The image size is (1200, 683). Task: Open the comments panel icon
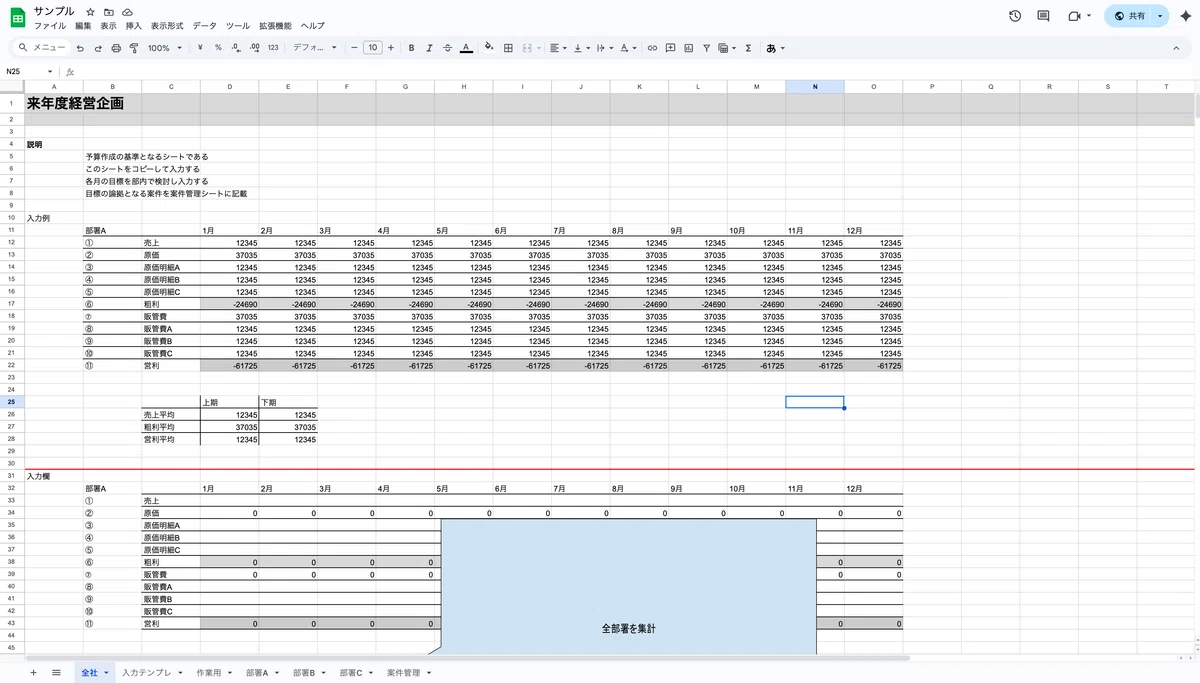click(x=1044, y=16)
